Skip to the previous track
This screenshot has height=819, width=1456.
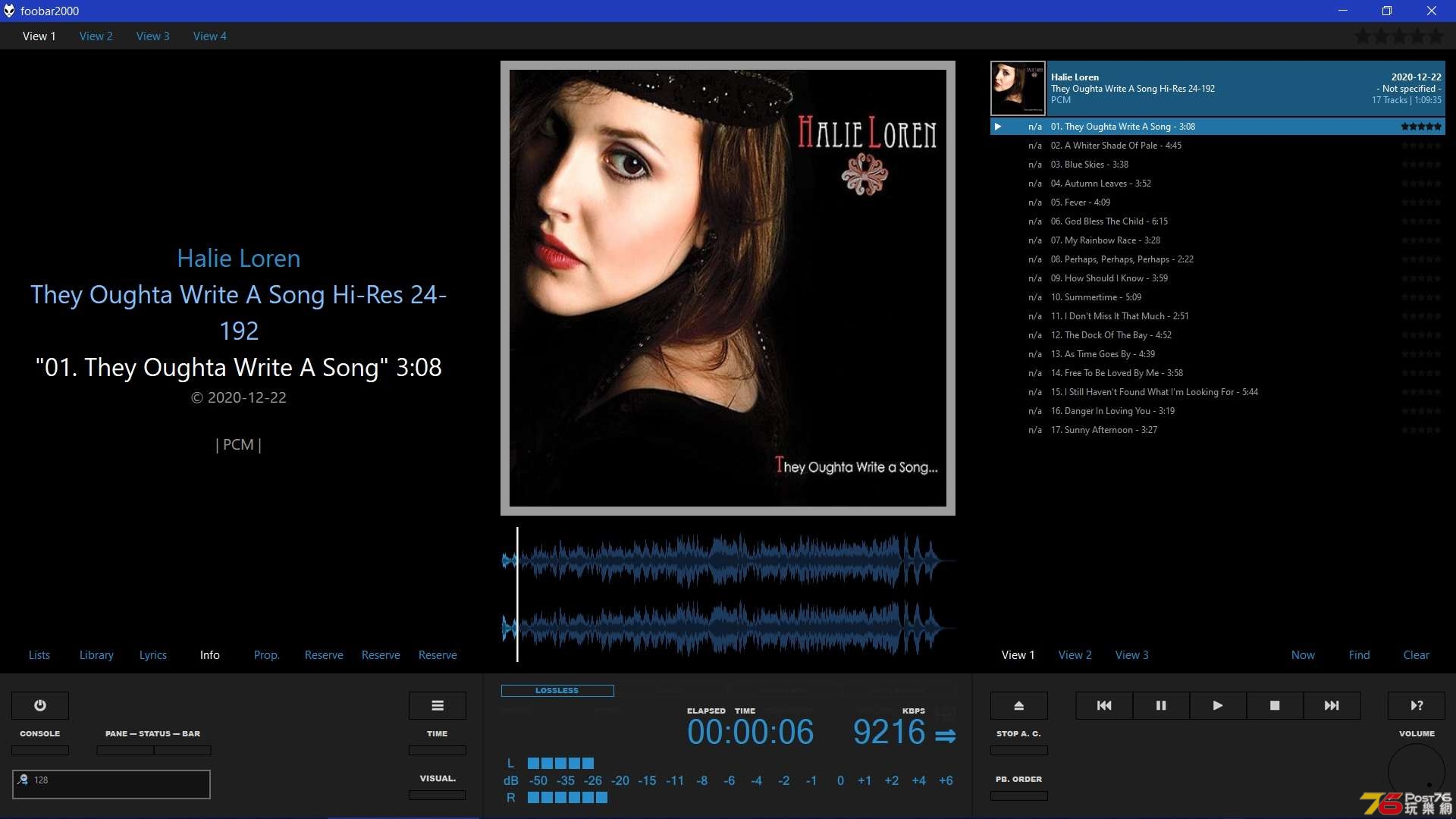tap(1104, 705)
